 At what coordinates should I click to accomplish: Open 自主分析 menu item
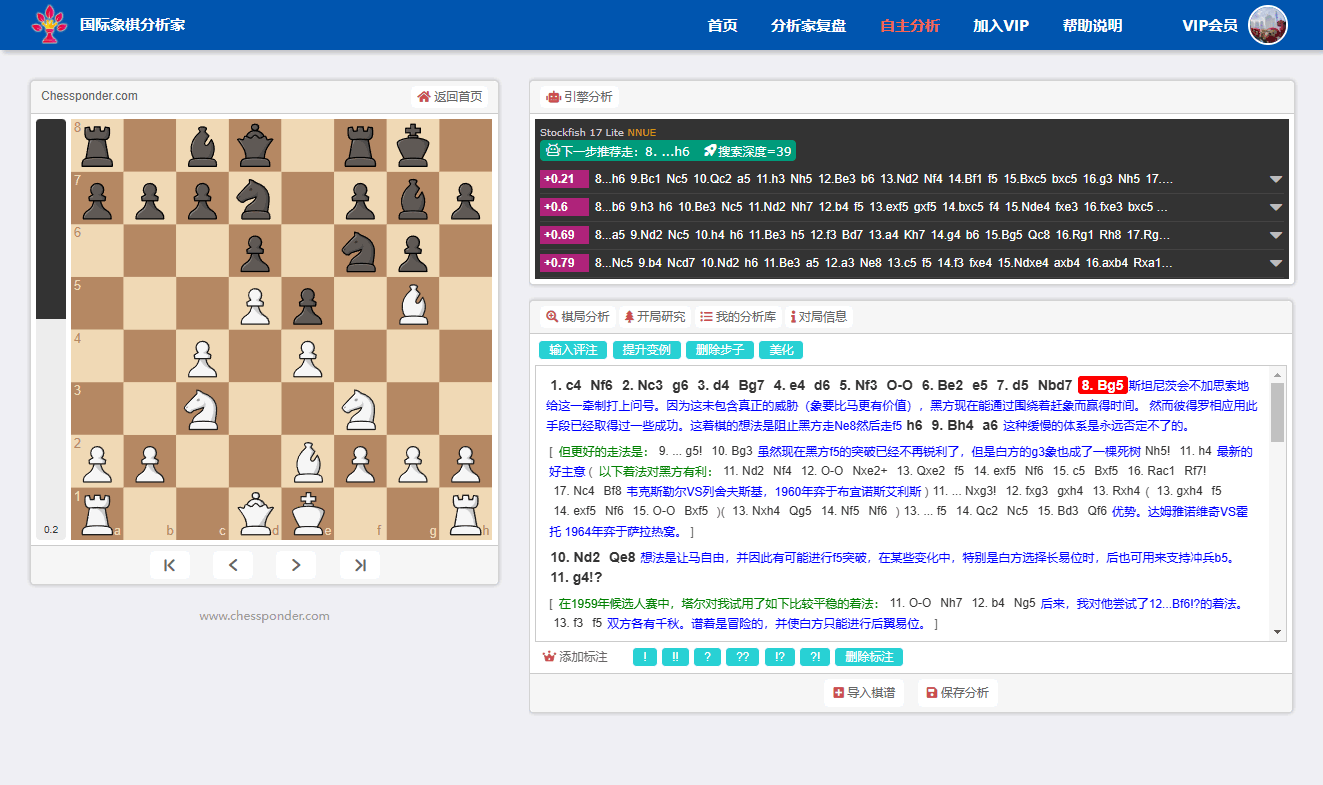(910, 26)
